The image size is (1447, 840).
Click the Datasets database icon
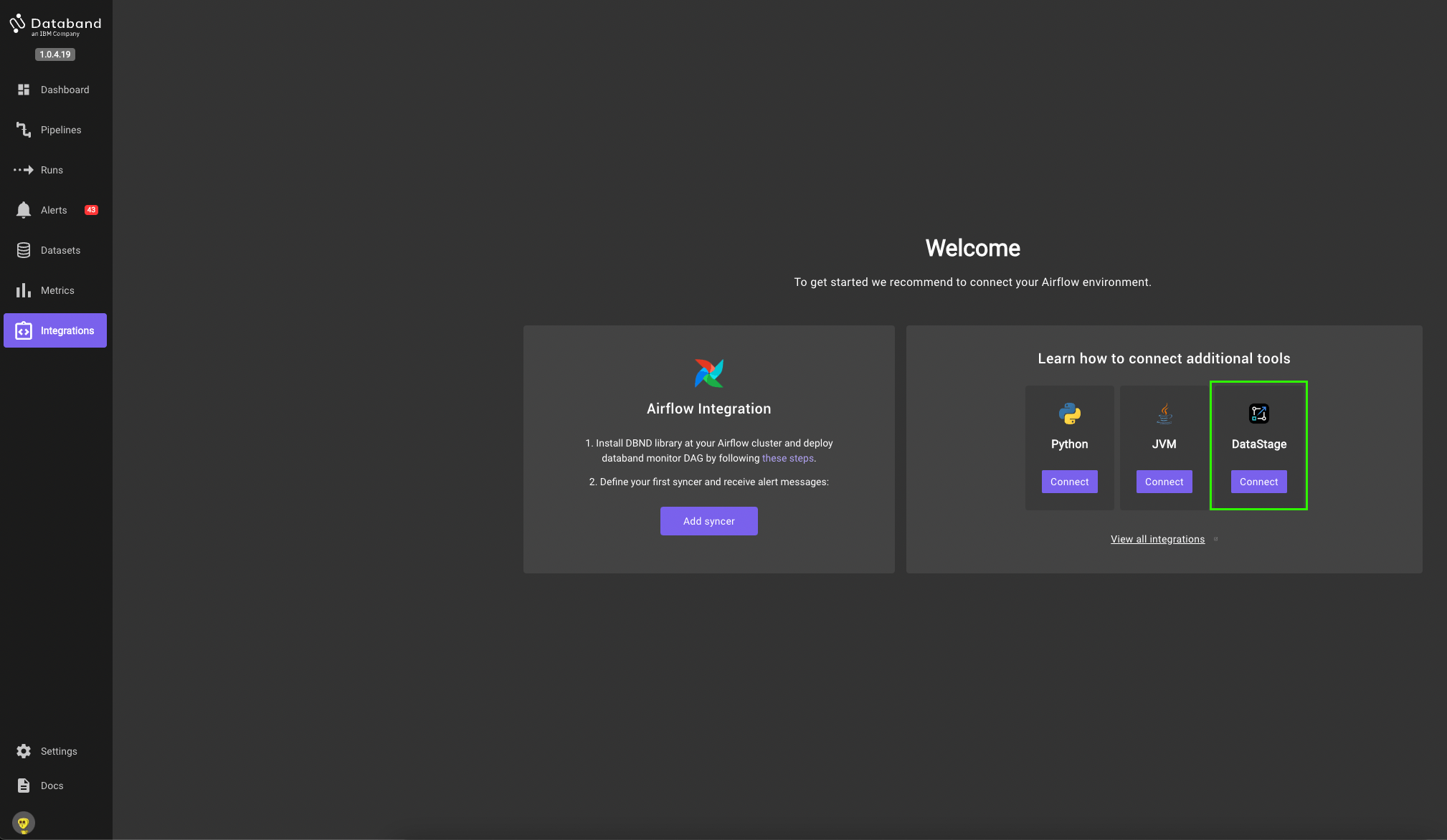[x=24, y=250]
